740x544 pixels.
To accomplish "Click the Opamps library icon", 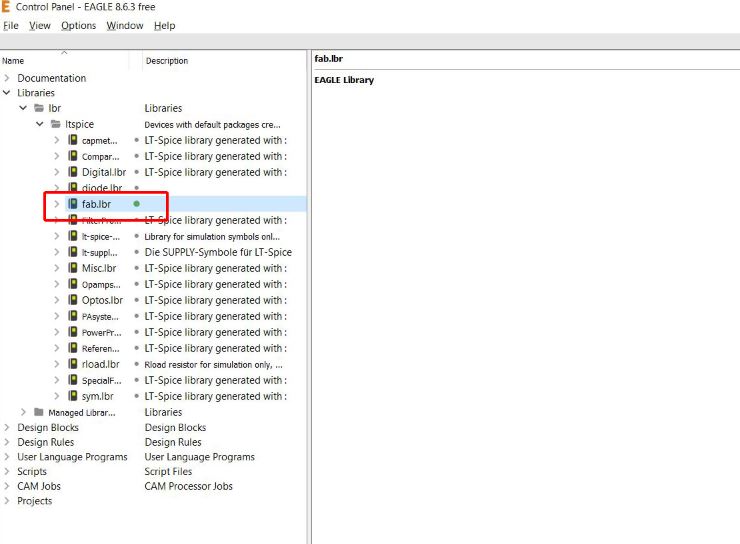I will (73, 284).
